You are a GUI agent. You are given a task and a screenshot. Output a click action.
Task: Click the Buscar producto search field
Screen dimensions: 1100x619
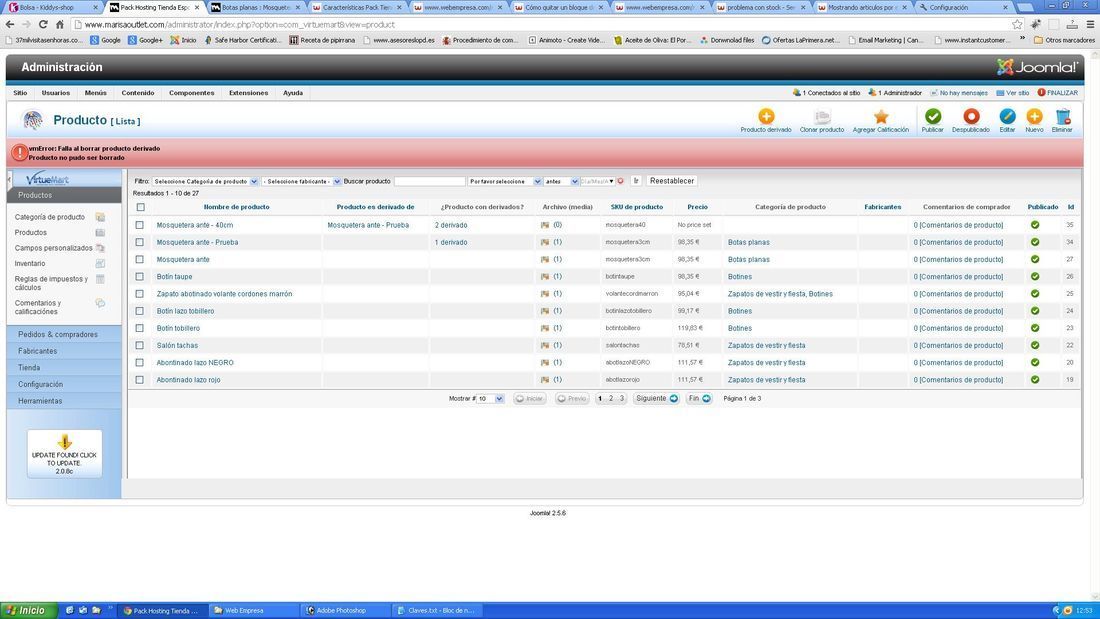429,181
